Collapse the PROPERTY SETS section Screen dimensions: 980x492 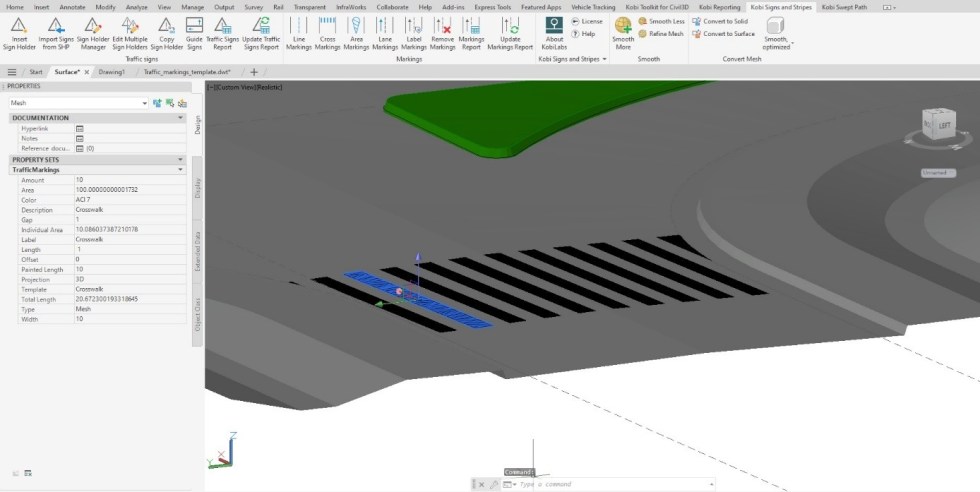[x=181, y=159]
